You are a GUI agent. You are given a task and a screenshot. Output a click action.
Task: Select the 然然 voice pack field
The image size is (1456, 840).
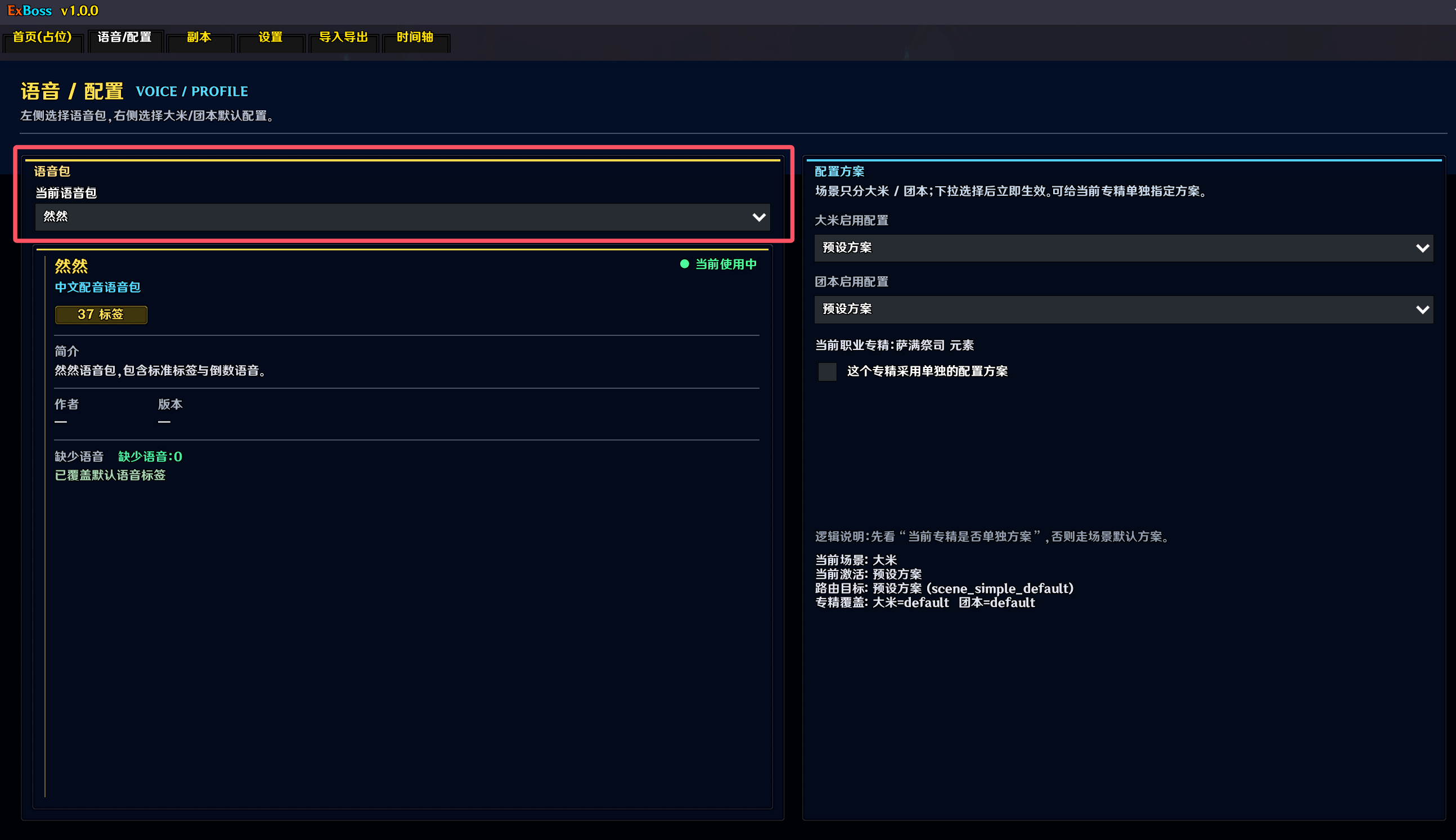point(403,217)
